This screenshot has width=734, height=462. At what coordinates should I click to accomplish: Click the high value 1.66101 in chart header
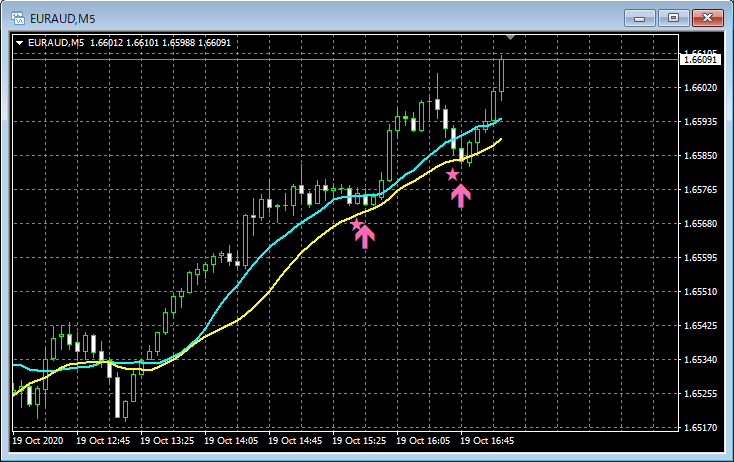142,43
